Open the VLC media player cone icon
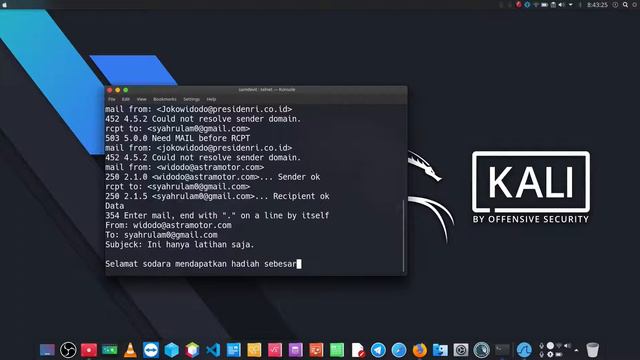The image size is (640, 360). coord(130,350)
